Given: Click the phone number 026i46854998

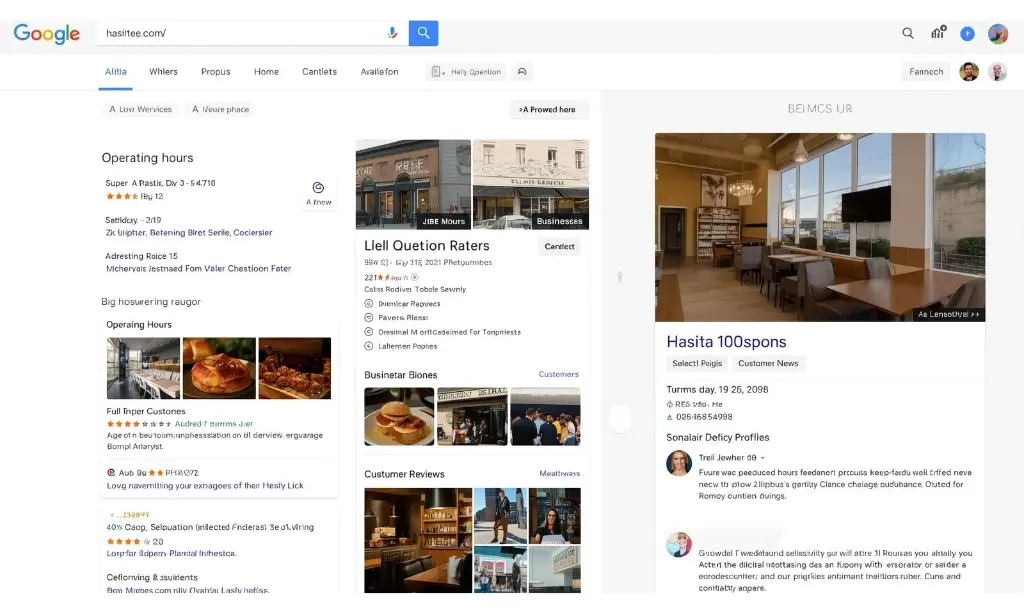Looking at the screenshot, I should 704,417.
